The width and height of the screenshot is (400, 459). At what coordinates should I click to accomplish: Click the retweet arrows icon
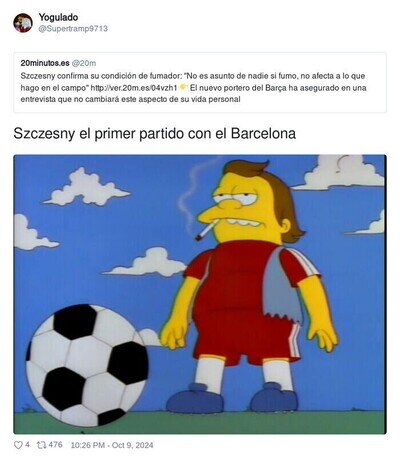[42, 445]
